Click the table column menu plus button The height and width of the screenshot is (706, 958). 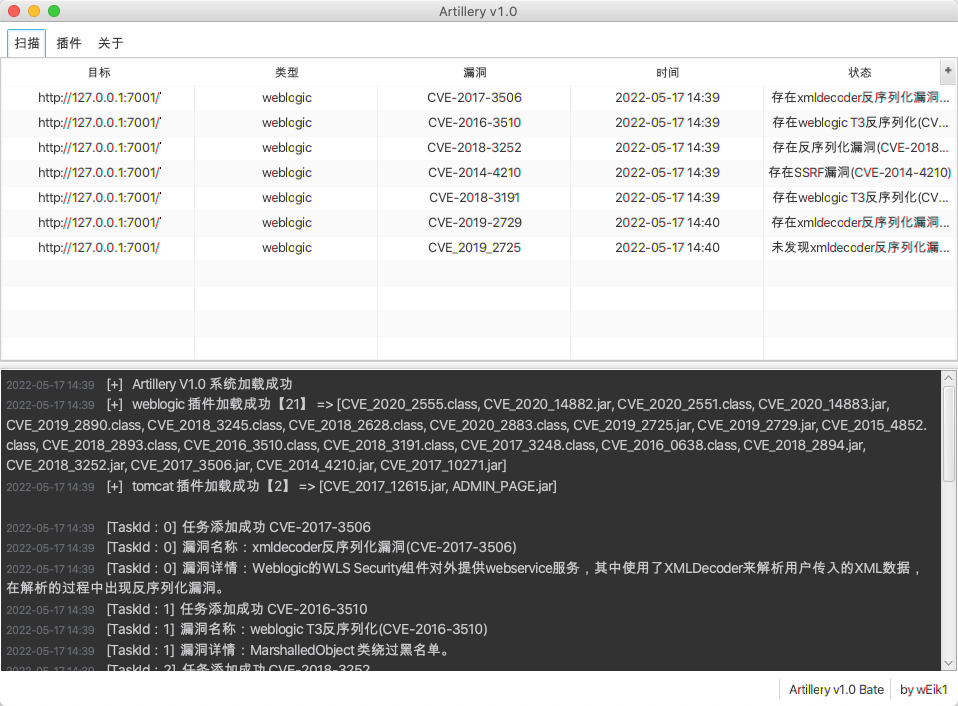[948, 71]
